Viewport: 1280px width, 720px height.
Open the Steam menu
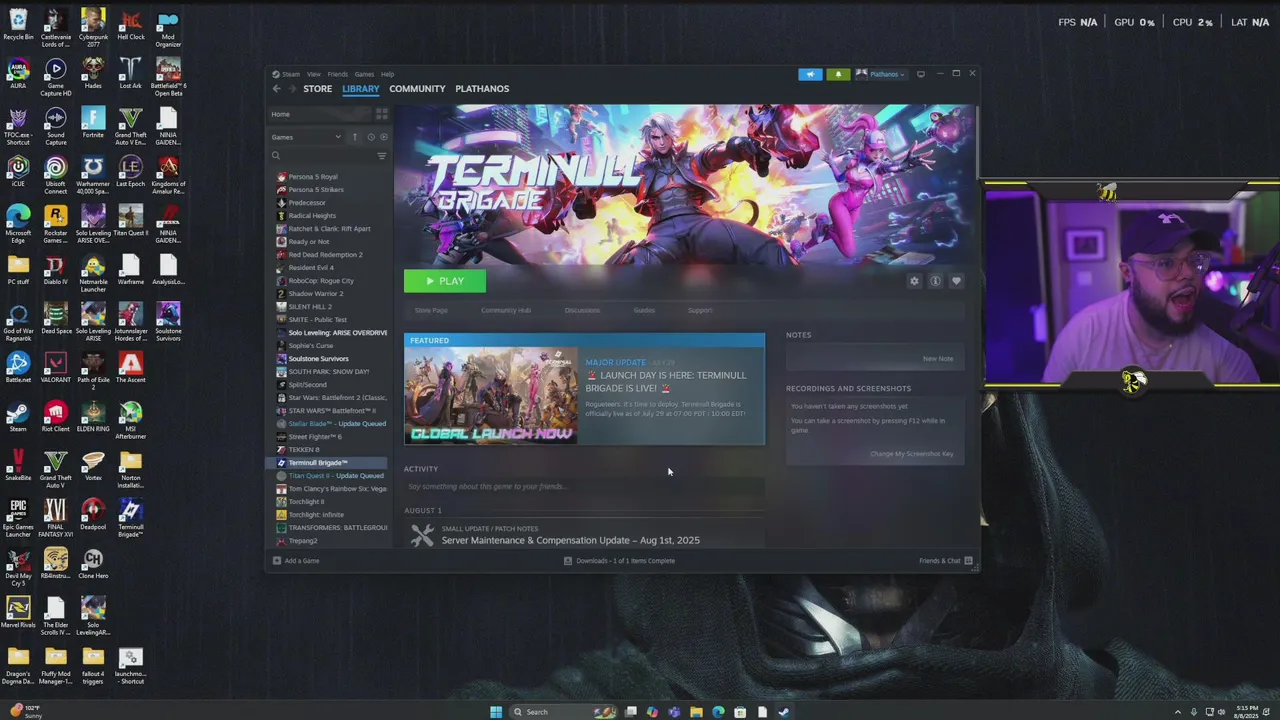[290, 74]
